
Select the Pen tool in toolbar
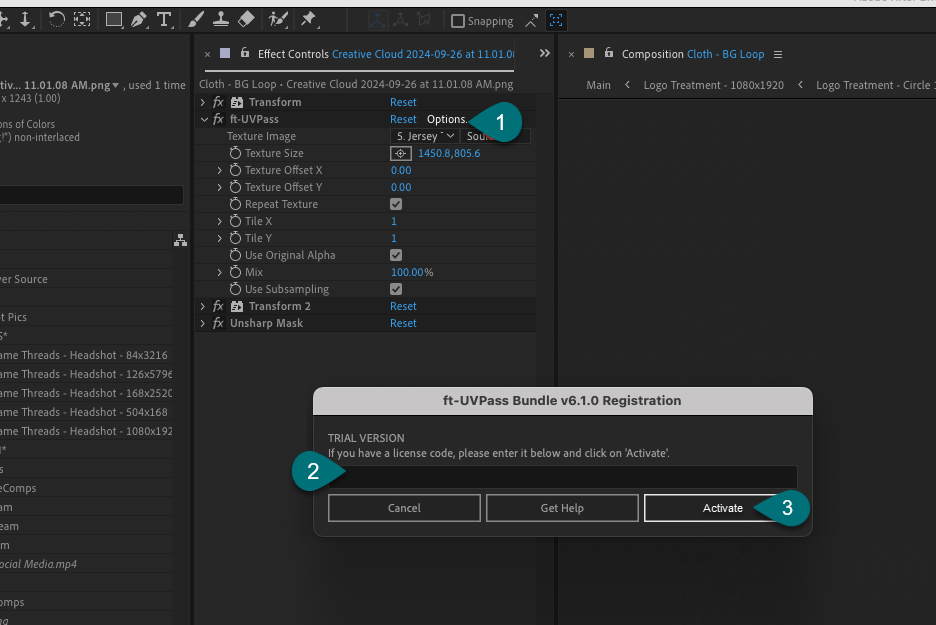(138, 20)
